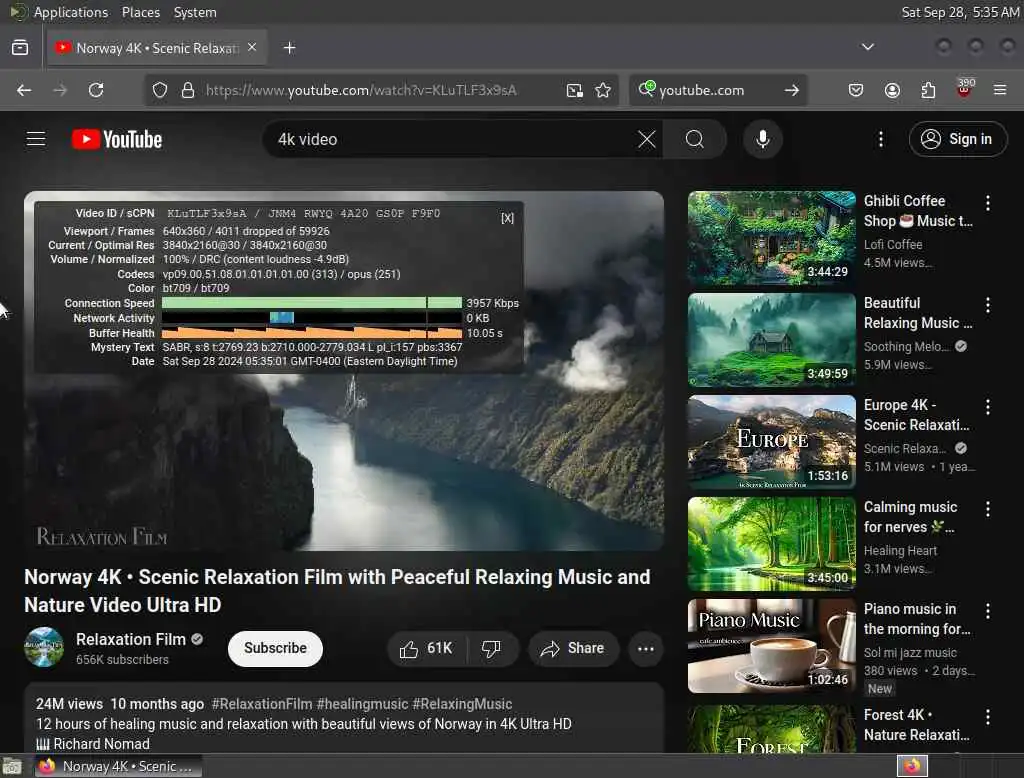Viewport: 1024px width, 778px height.
Task: Show site security padlock info
Action: tap(187, 90)
